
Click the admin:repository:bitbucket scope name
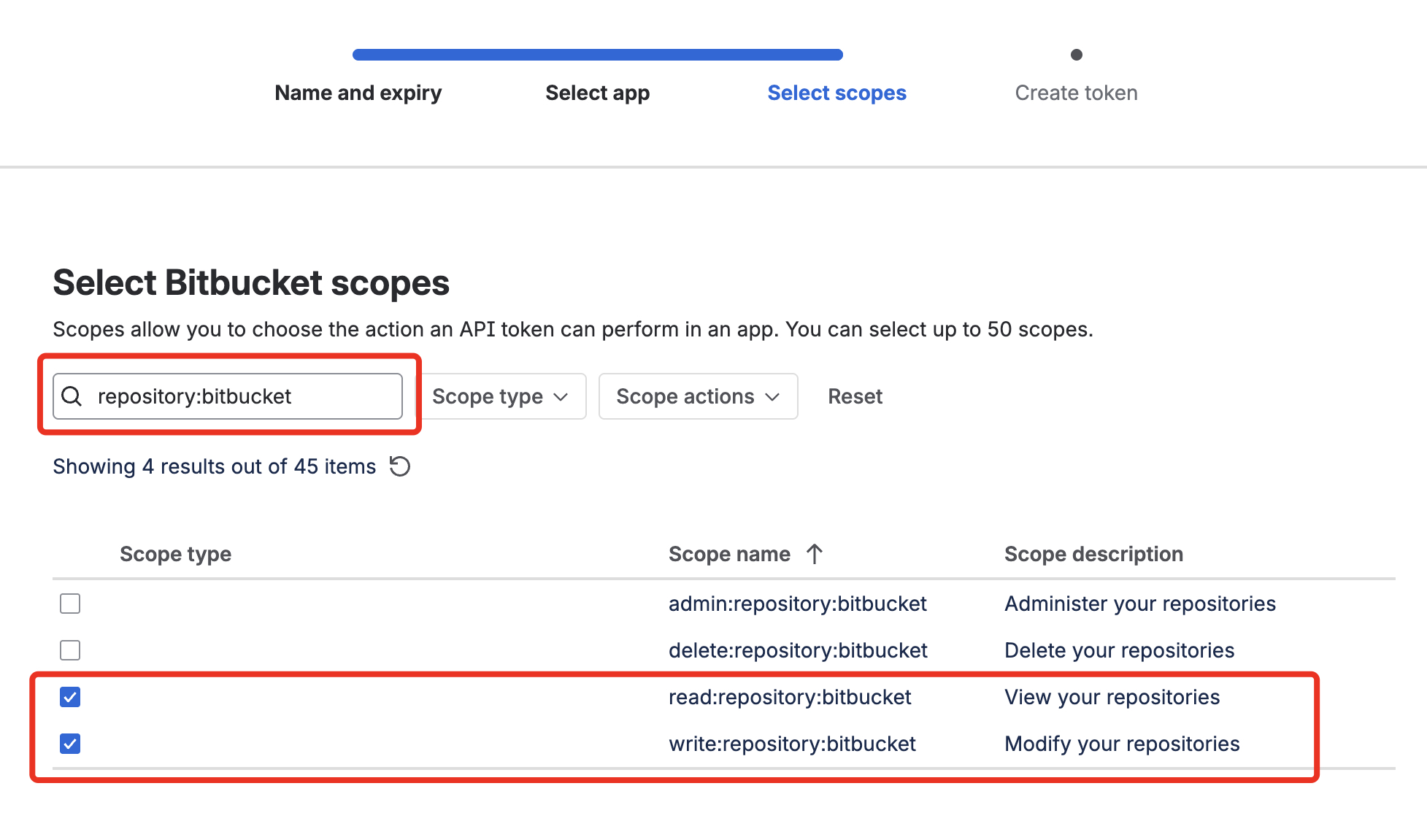click(x=798, y=604)
